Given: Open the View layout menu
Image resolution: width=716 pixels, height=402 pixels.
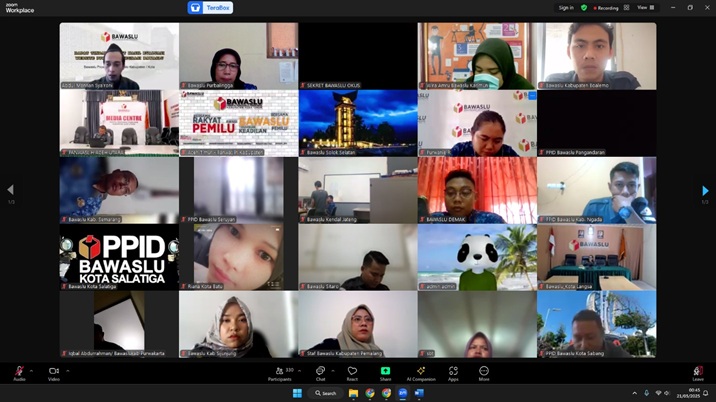Looking at the screenshot, I should click(646, 8).
